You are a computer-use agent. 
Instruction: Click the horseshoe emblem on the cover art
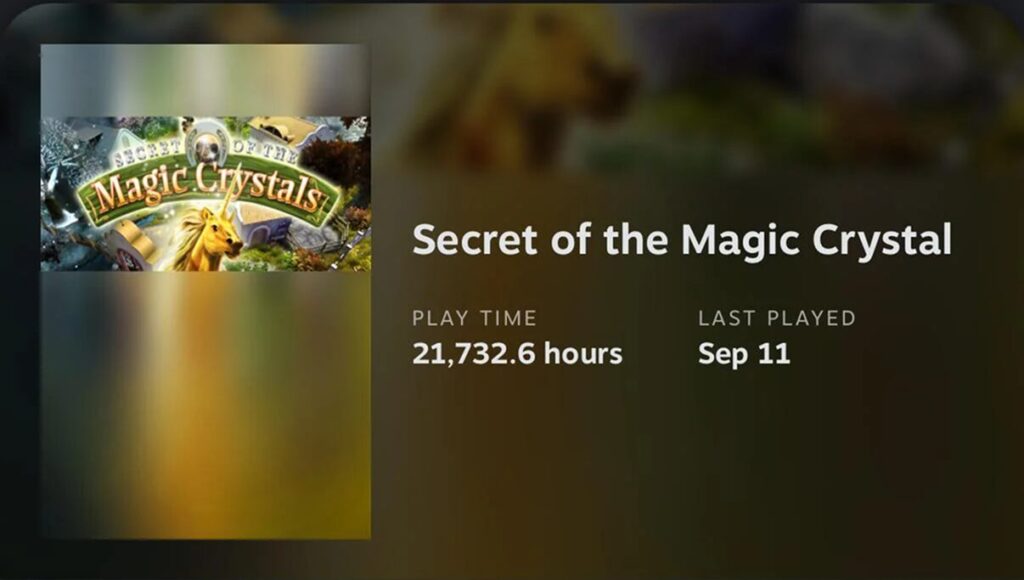click(206, 144)
